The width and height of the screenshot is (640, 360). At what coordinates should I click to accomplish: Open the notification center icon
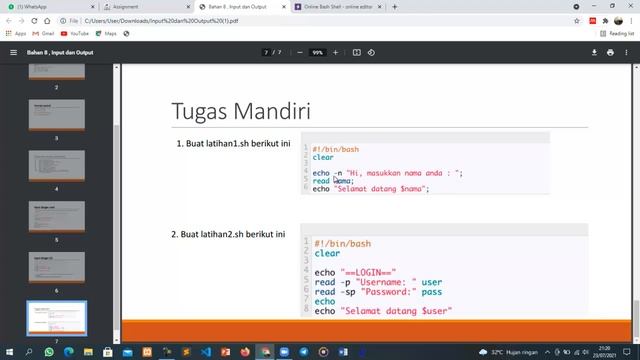(x=627, y=352)
